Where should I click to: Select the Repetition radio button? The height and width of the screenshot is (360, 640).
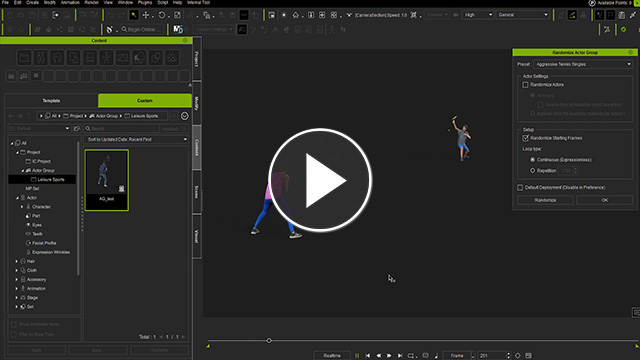point(532,171)
